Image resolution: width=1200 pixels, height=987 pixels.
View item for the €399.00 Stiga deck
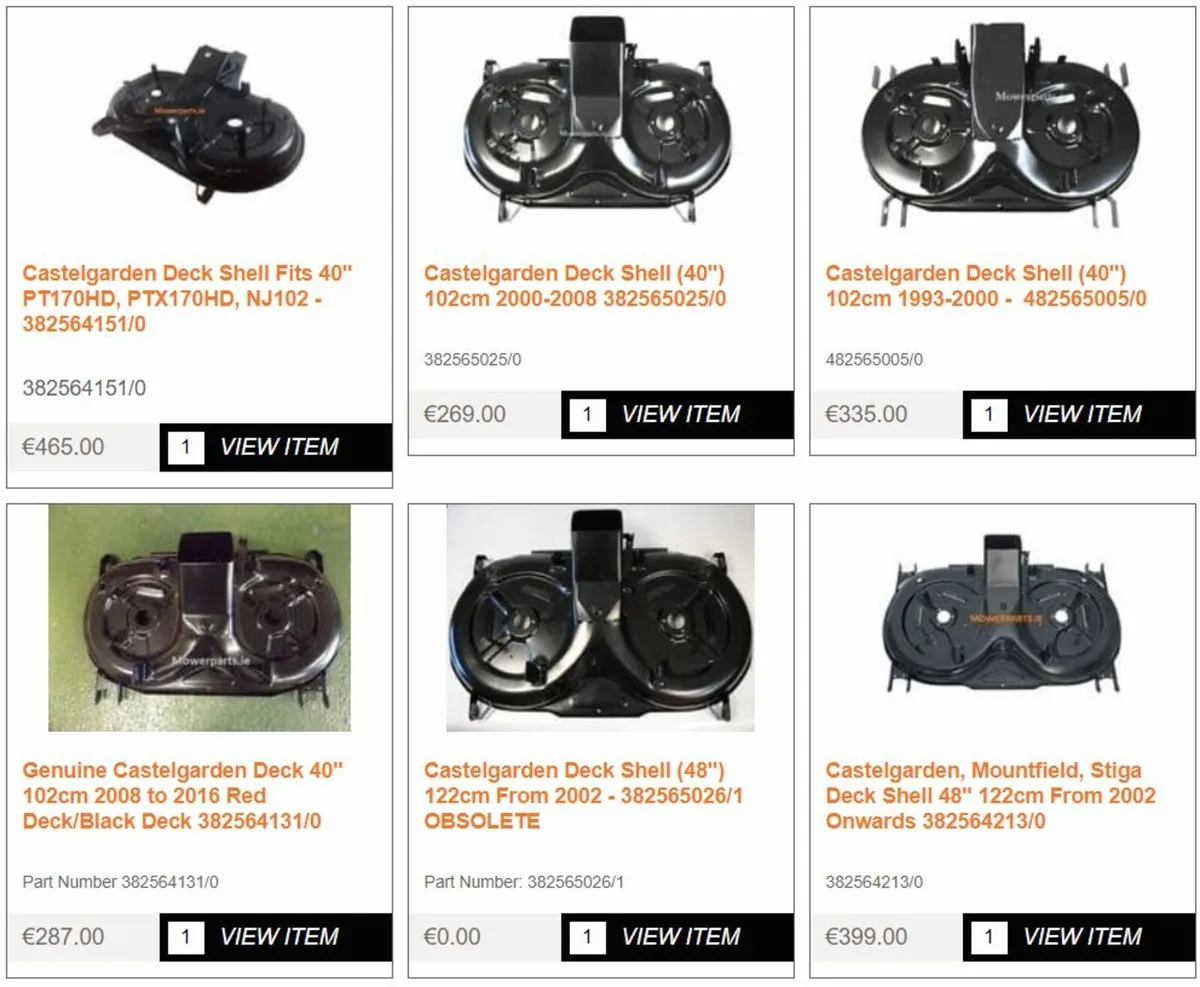(x=1083, y=937)
